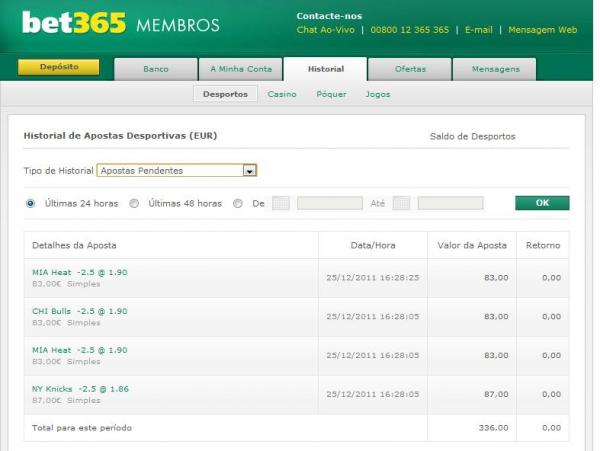Viewport: 600px width, 451px height.
Task: Open the Chat Ao-Vivo link
Action: click(325, 30)
